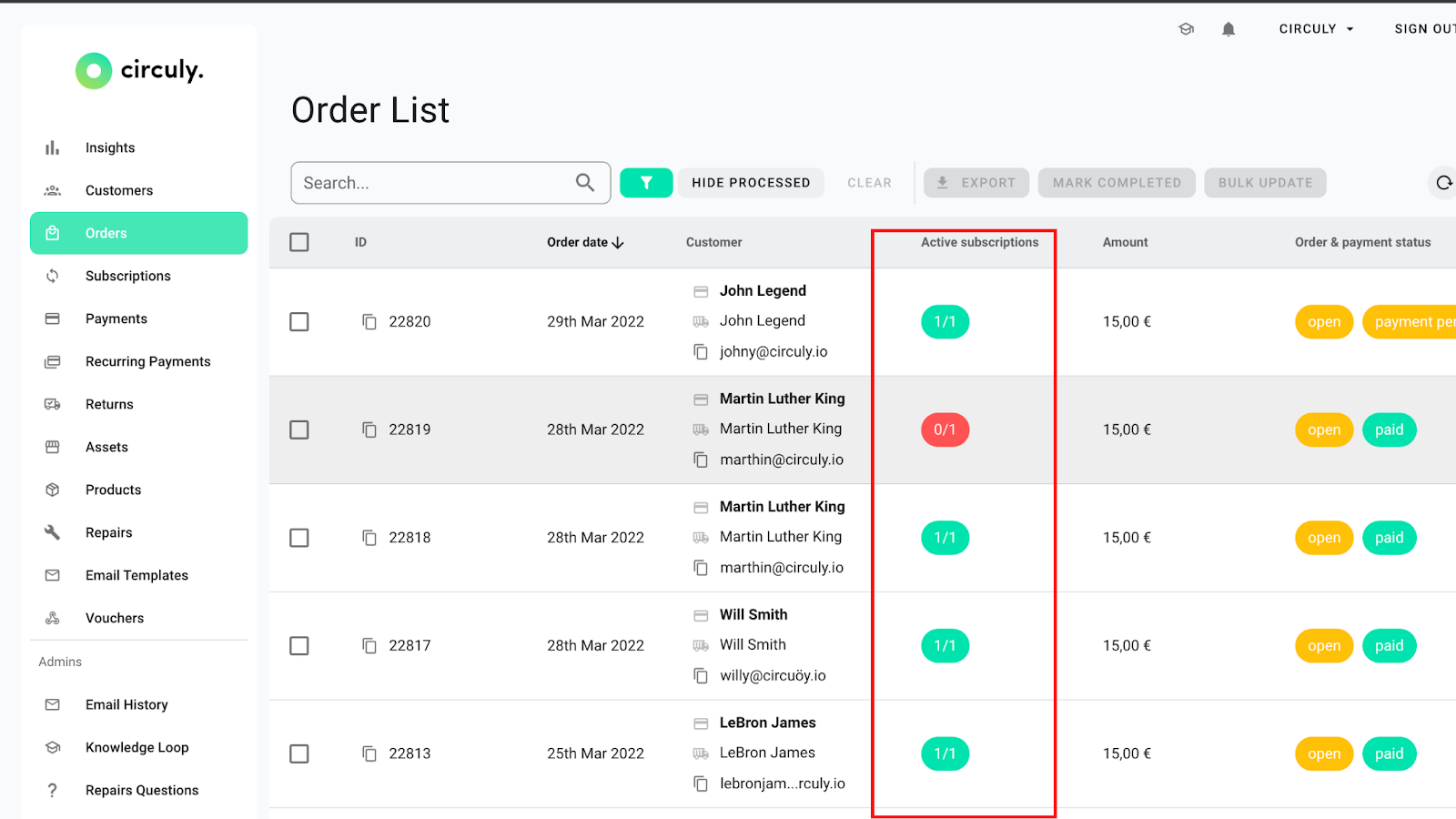Open Recurring Payments from the sidebar
Image resolution: width=1456 pixels, height=819 pixels.
[147, 361]
